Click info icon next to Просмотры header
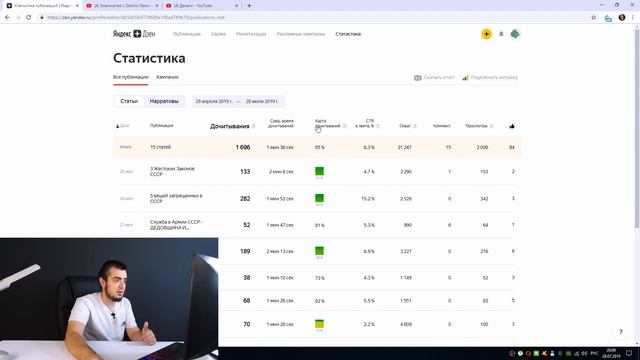This screenshot has height=360, width=640. pos(492,126)
